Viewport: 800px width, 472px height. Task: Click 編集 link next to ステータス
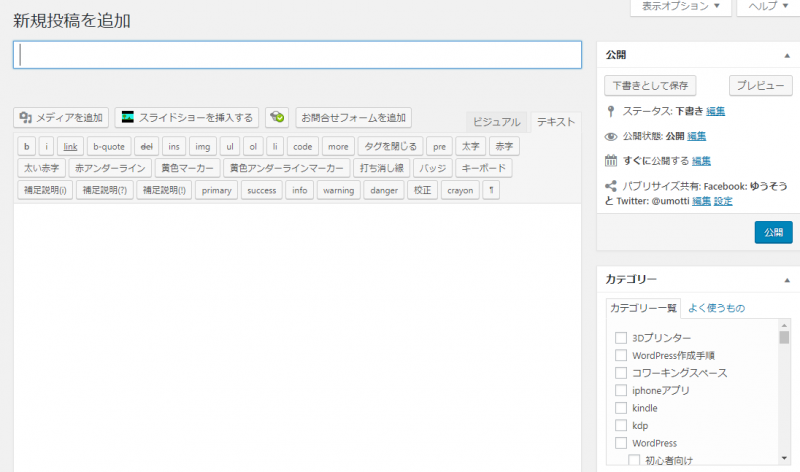tap(716, 111)
